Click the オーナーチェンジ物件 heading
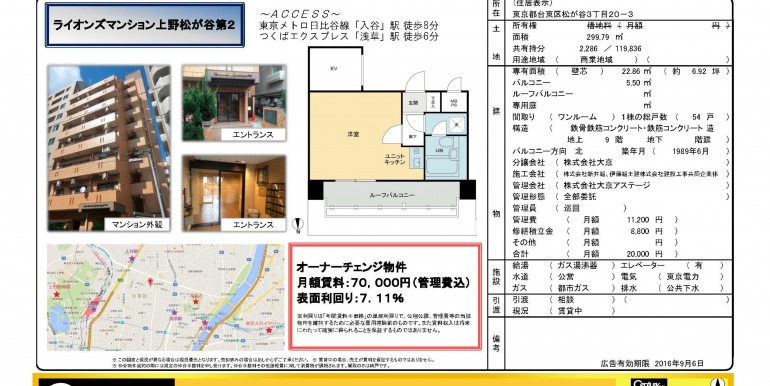770x386 pixels. [352, 268]
